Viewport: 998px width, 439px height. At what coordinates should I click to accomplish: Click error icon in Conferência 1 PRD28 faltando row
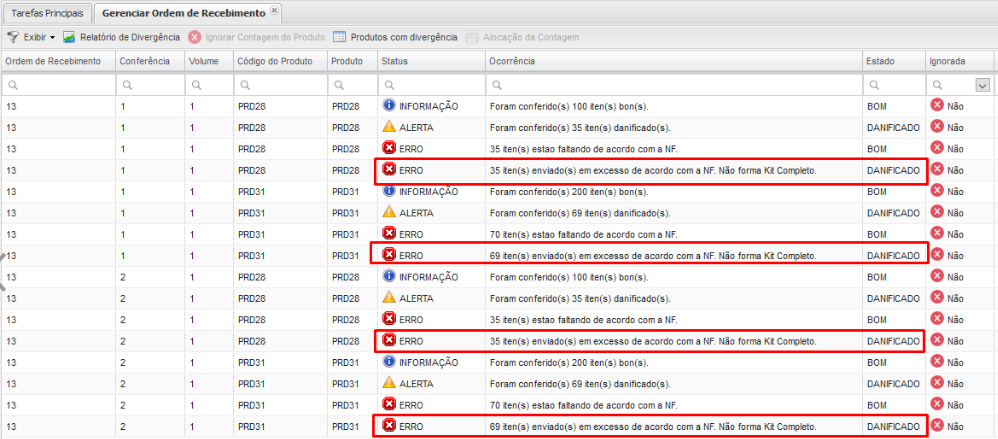[390, 148]
